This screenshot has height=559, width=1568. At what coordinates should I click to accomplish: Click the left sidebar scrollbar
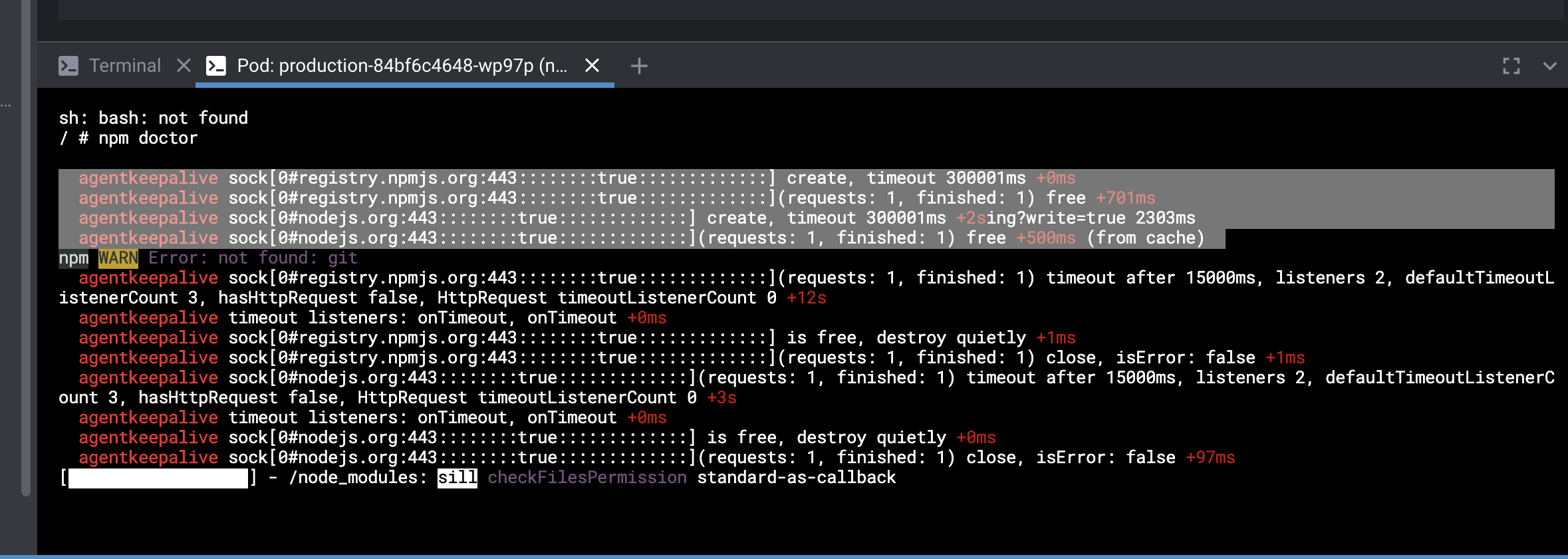pos(26,248)
